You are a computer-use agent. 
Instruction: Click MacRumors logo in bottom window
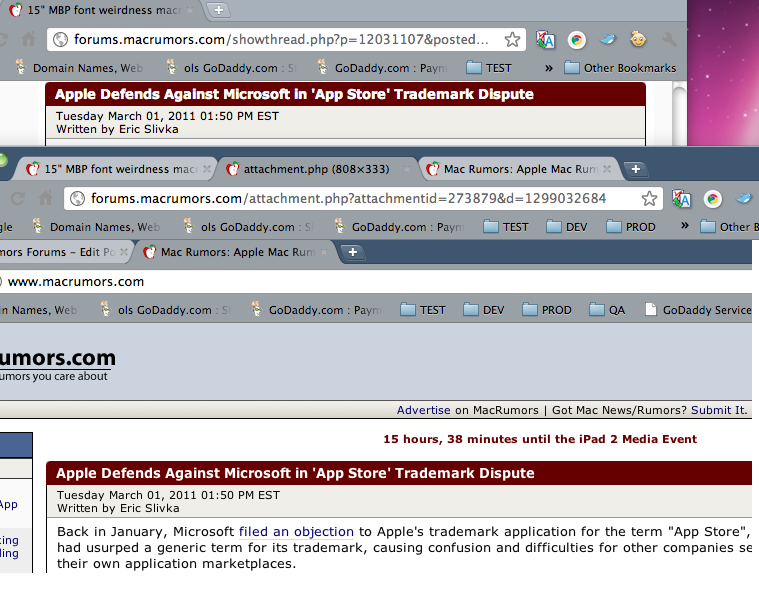tap(58, 365)
